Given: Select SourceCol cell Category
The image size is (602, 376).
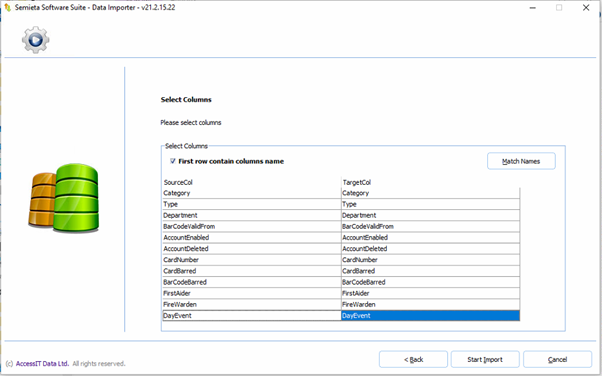Looking at the screenshot, I should 252,193.
